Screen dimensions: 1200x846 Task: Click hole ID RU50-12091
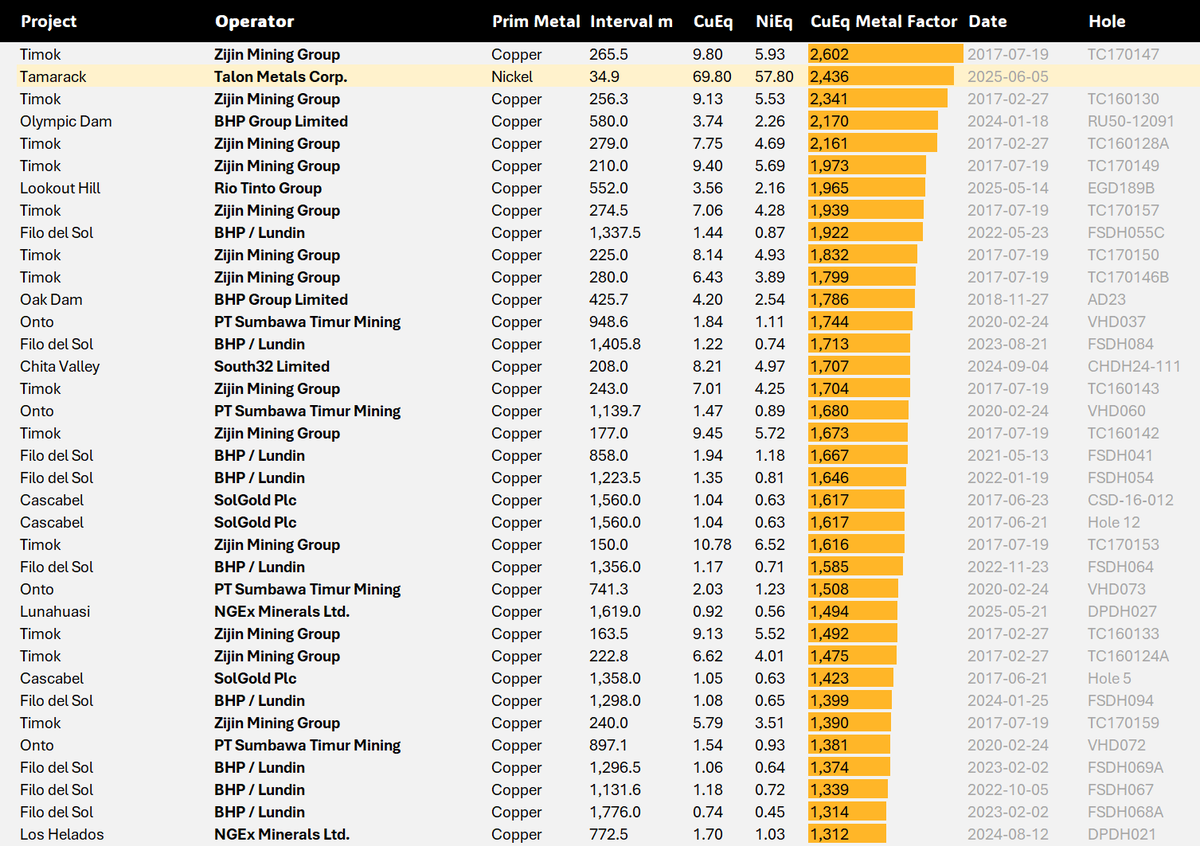coord(1132,121)
